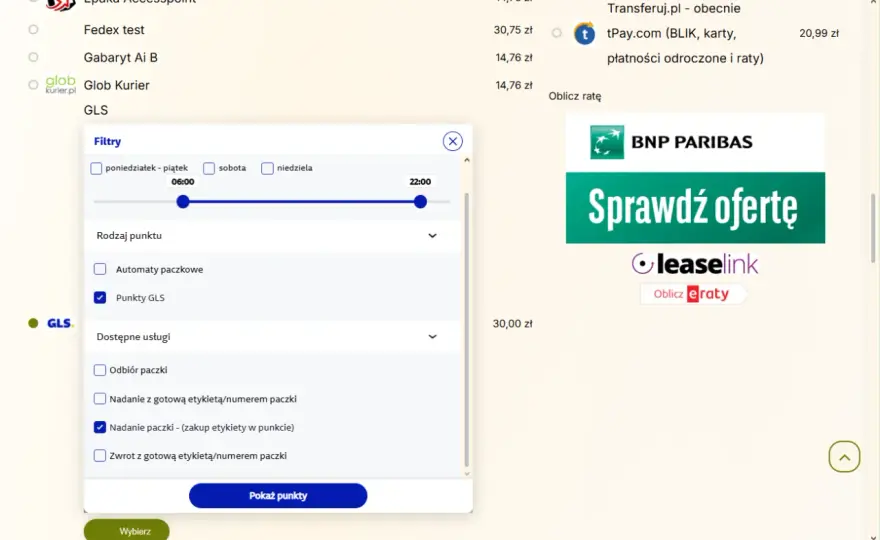Click the tPay.com round logo

(584, 34)
